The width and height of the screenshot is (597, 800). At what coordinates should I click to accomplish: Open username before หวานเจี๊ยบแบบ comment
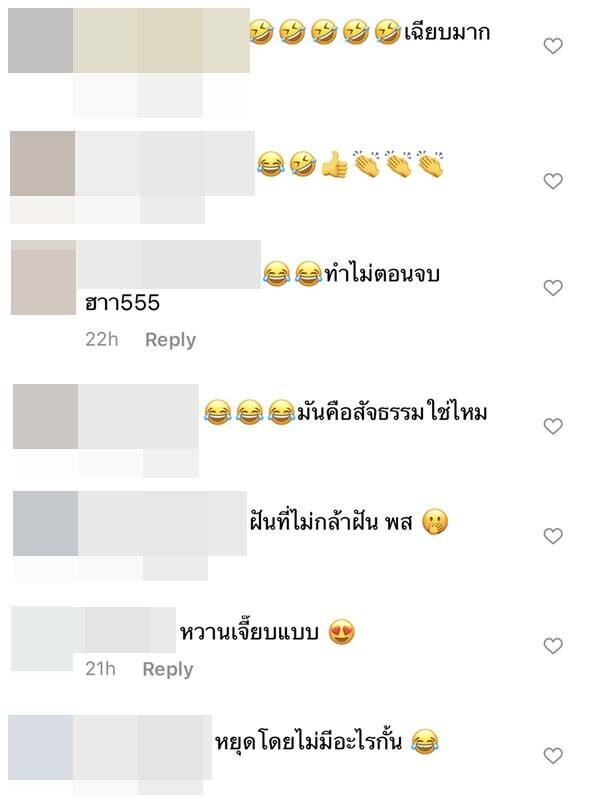(x=125, y=630)
